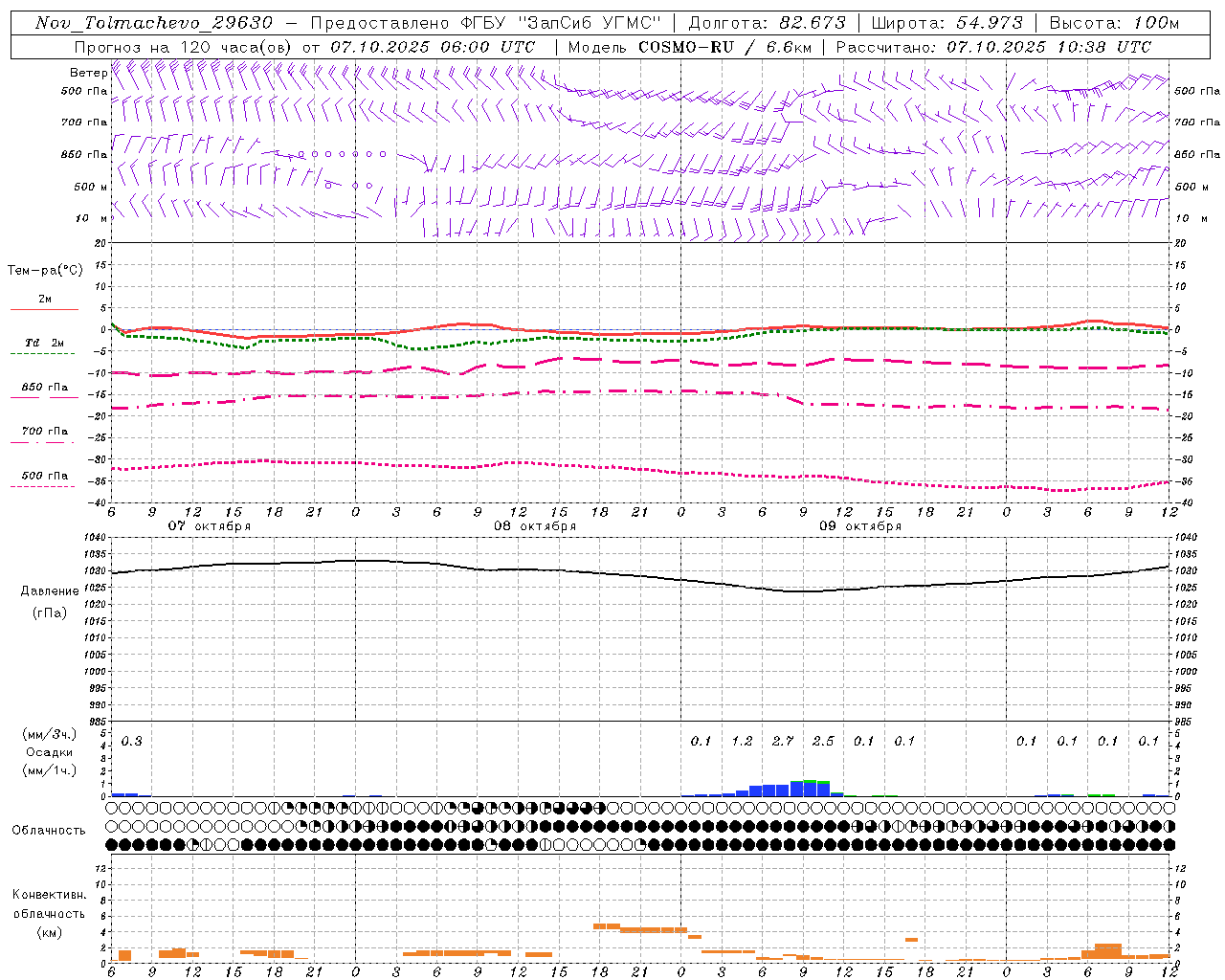Click the 1.2 precipitation amount
Image resolution: width=1225 pixels, height=980 pixels.
[x=742, y=741]
